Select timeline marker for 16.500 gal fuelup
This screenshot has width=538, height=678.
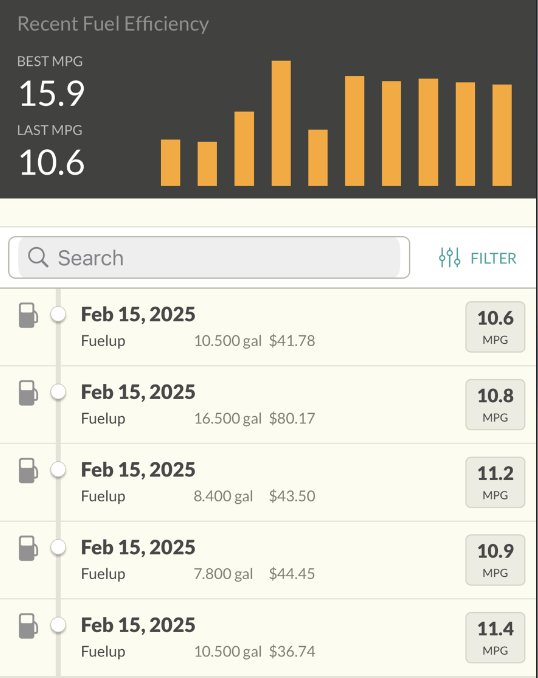tap(58, 392)
